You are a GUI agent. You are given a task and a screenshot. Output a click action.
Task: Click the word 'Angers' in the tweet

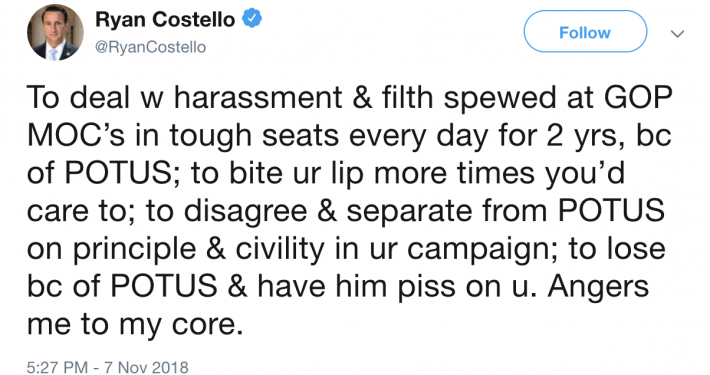coord(599,287)
